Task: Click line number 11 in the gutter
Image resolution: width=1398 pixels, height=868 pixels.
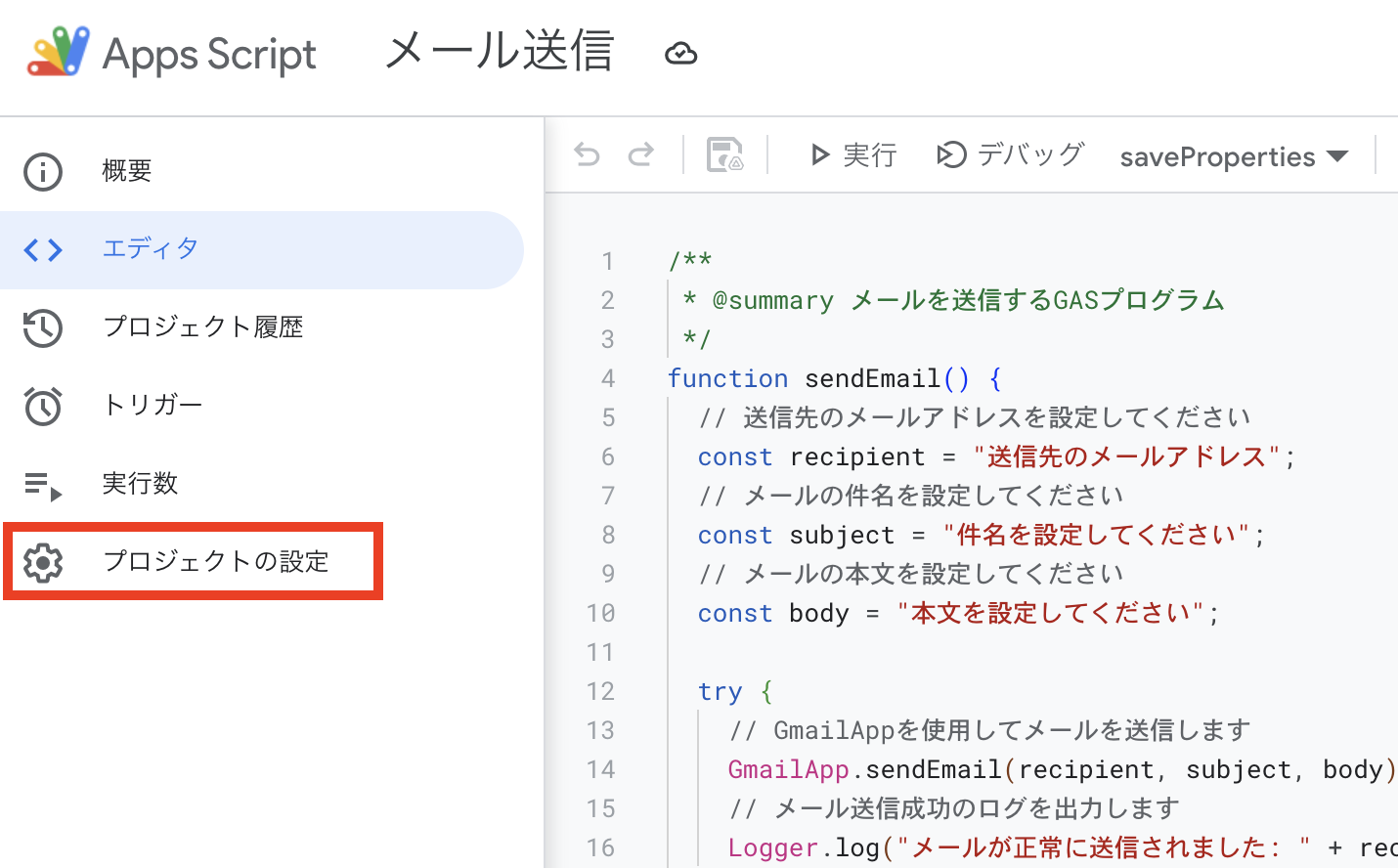Action: 600,652
